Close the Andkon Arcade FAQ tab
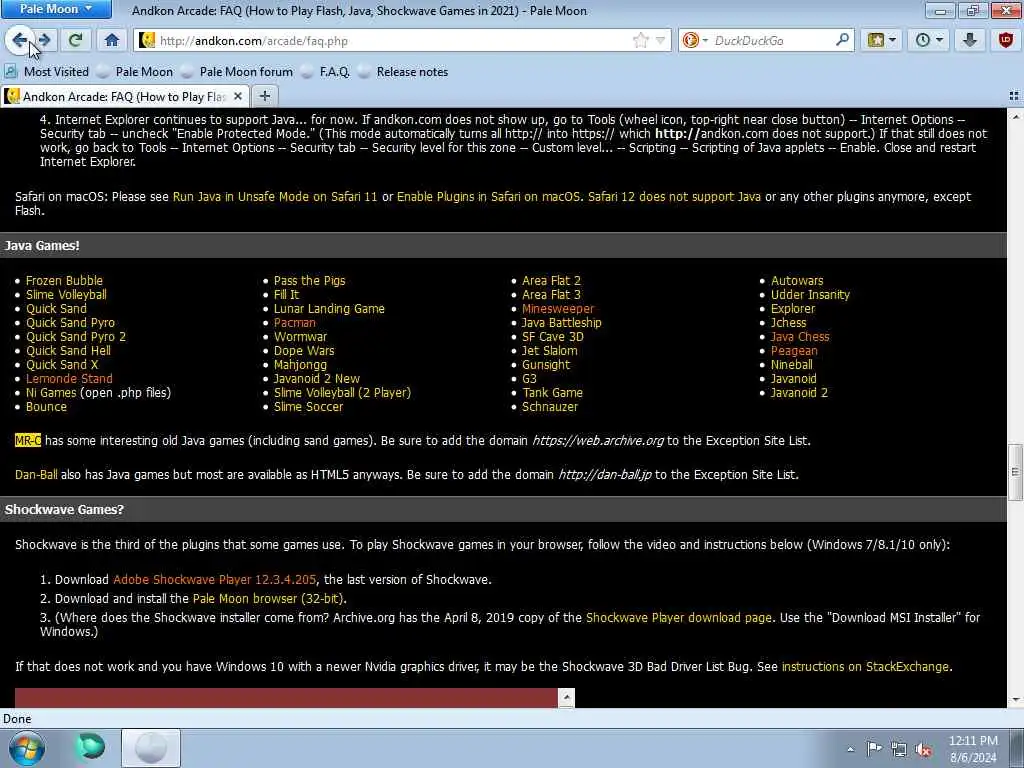The image size is (1024, 768). click(x=238, y=97)
